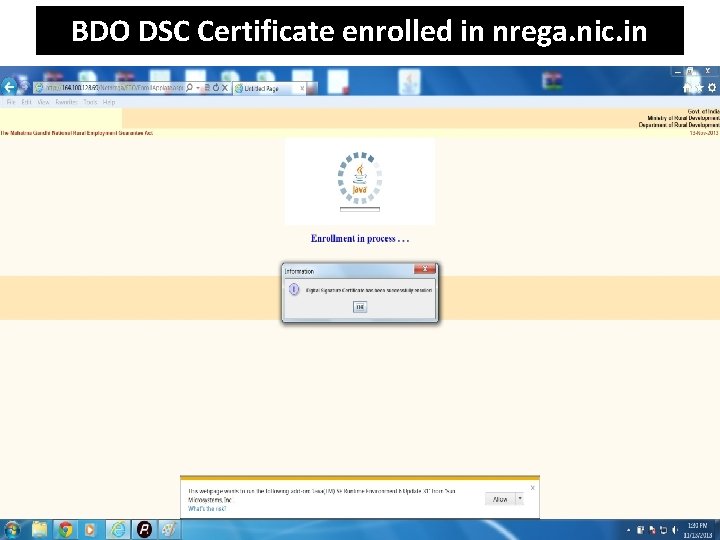The height and width of the screenshot is (540, 720).
Task: Dismiss the add-on notification bar
Action: [x=533, y=488]
